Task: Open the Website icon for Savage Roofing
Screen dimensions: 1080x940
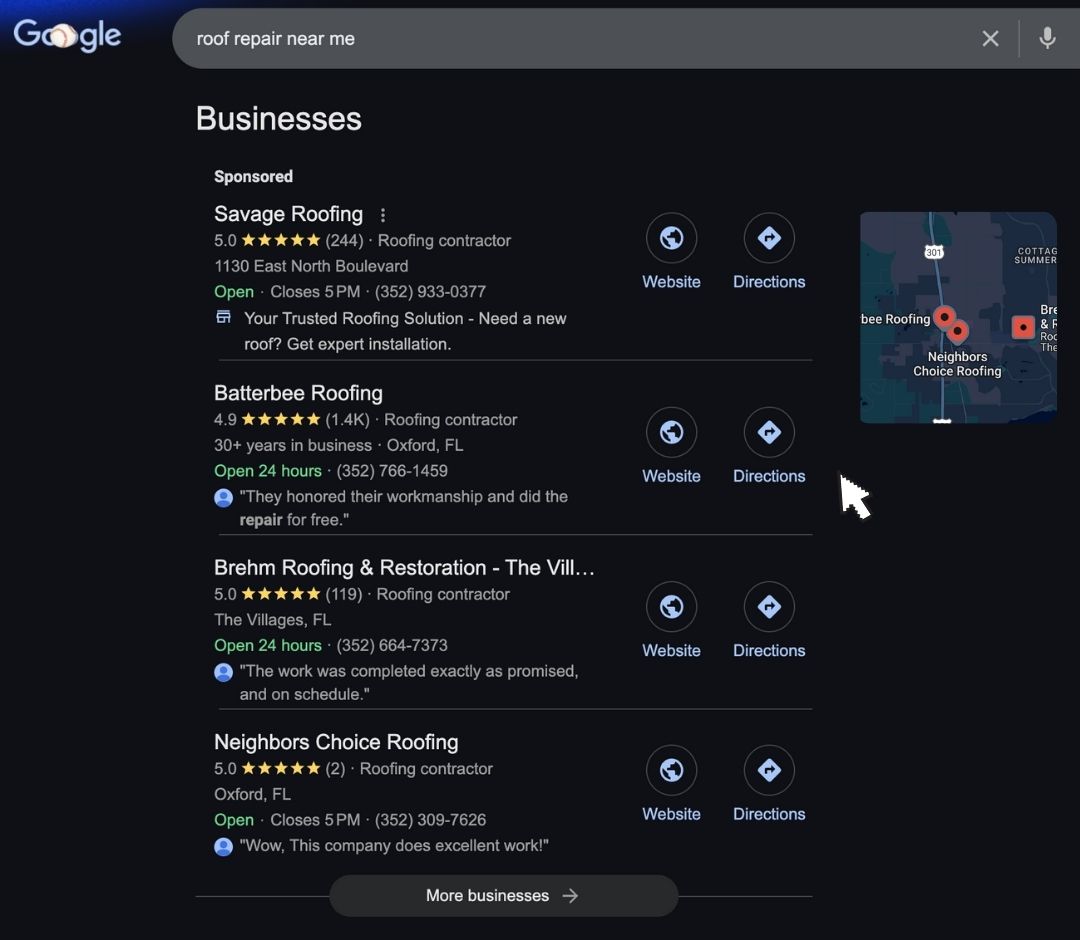Action: [x=671, y=237]
